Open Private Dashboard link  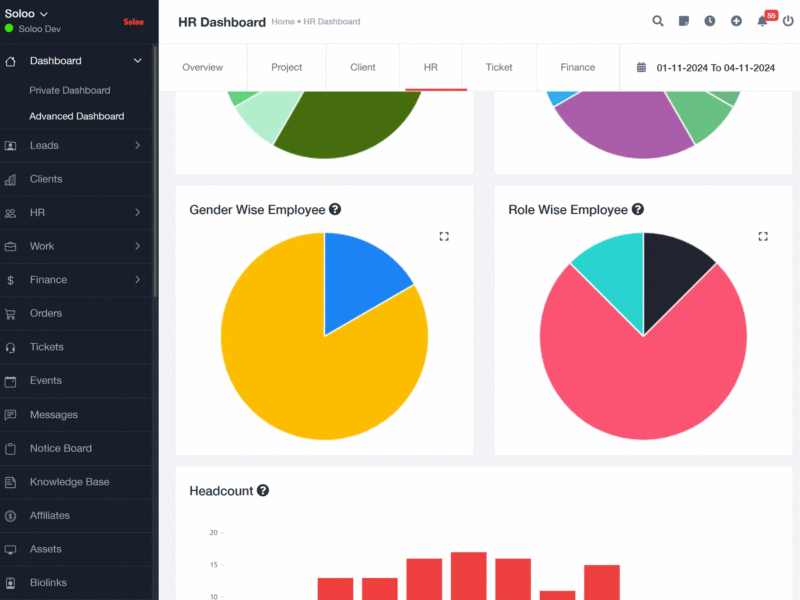[70, 90]
